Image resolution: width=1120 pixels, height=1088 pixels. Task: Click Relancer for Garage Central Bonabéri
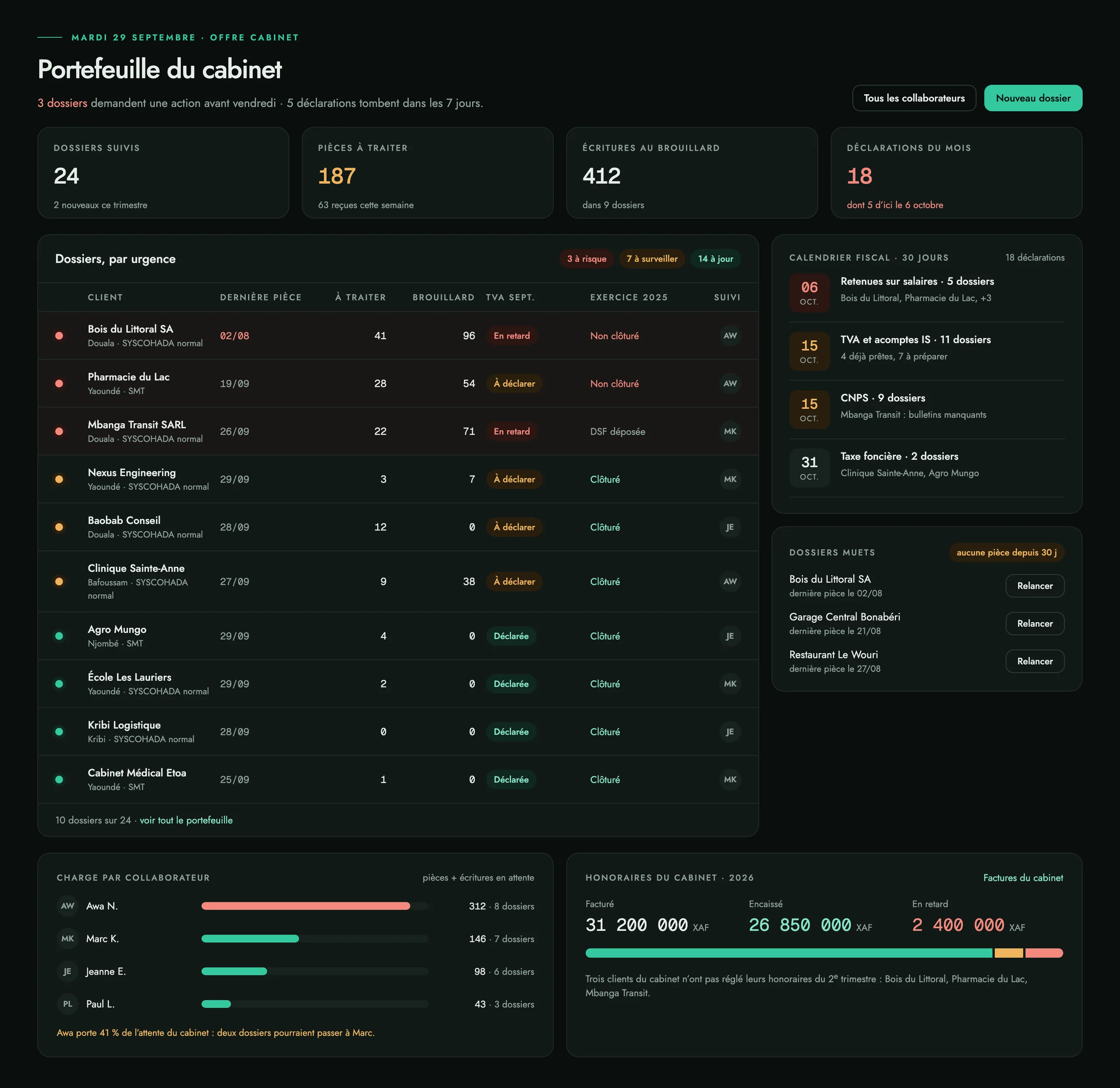coord(1034,623)
